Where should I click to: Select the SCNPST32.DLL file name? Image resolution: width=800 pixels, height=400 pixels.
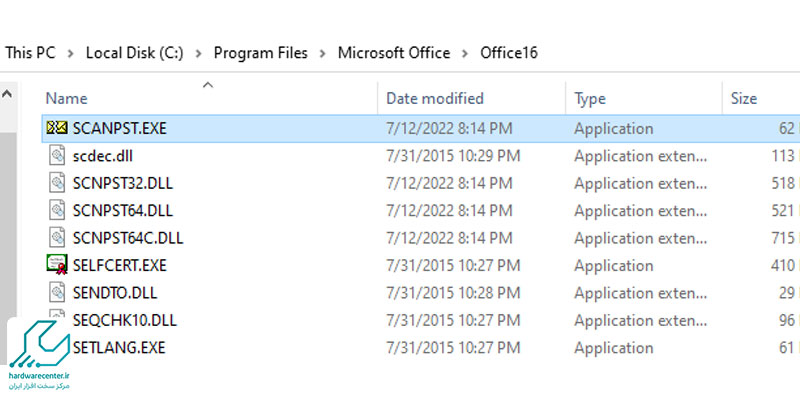pos(122,184)
